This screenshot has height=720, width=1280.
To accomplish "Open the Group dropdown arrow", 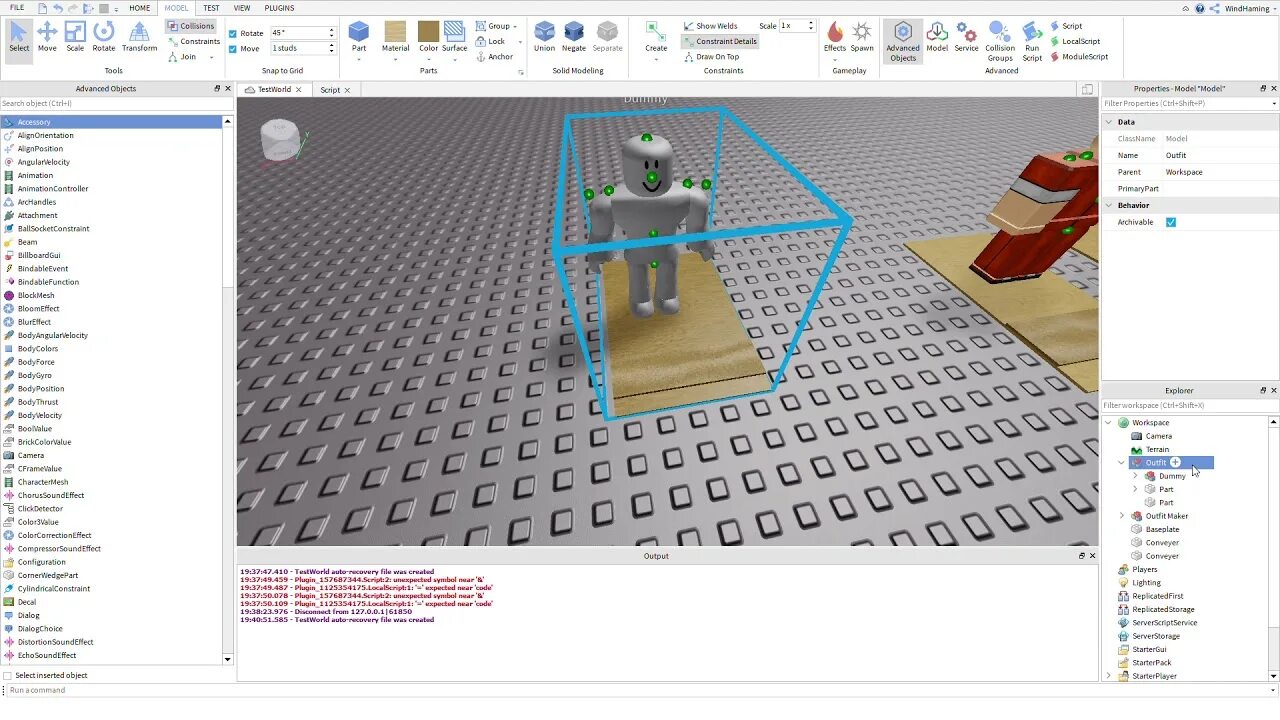I will tap(515, 26).
